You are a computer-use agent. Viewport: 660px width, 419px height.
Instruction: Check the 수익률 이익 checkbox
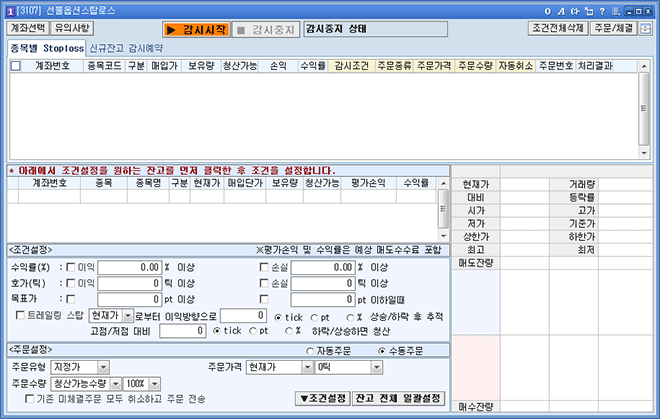click(x=68, y=268)
